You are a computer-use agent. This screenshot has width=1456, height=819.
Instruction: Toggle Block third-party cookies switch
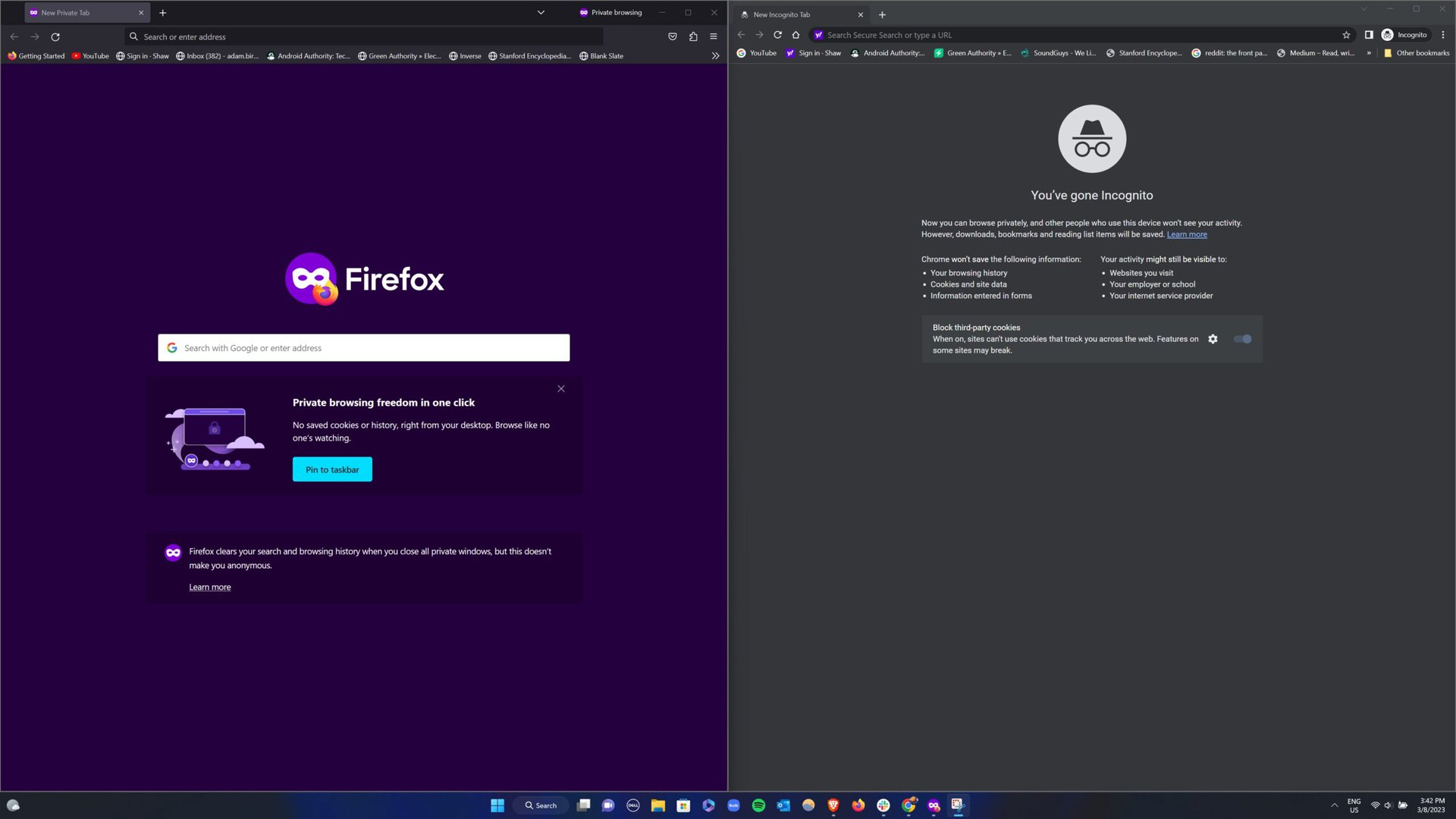[1244, 339]
